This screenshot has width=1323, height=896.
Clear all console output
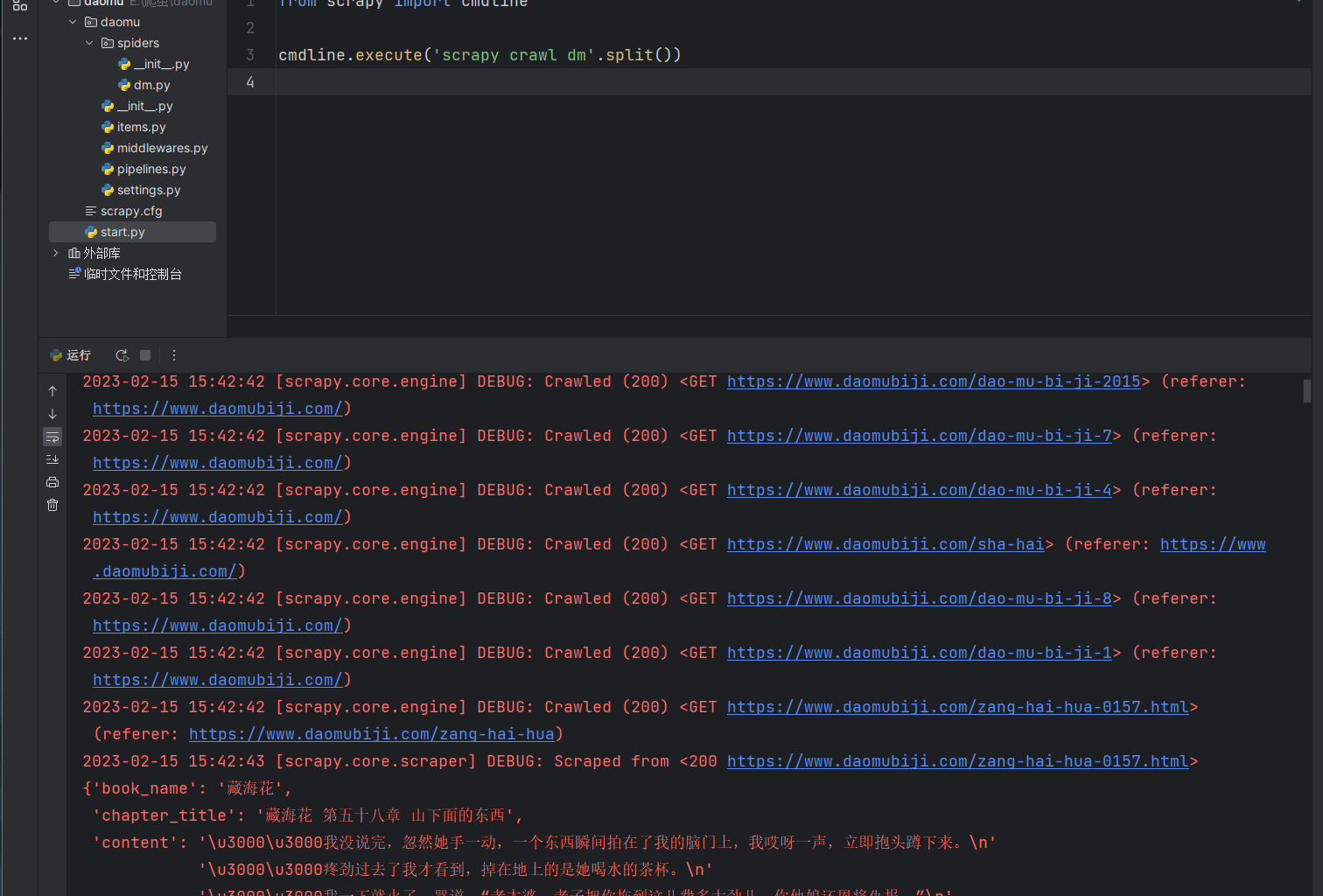coord(52,505)
